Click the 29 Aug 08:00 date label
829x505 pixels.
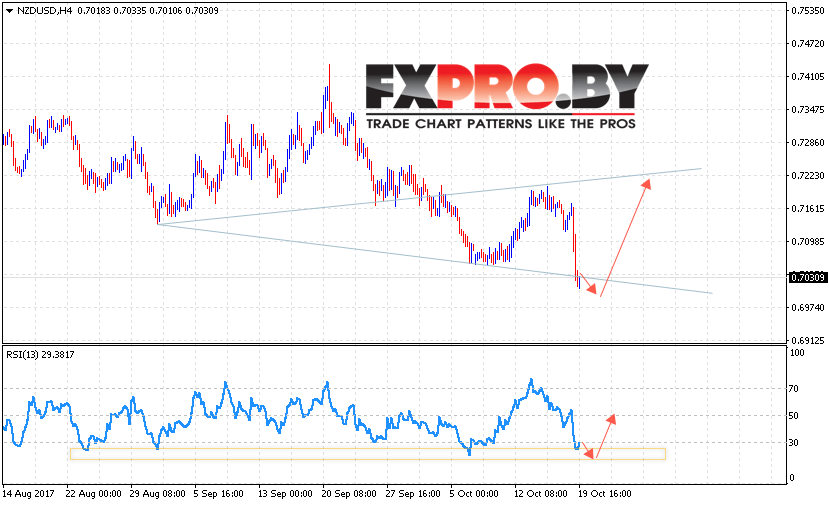click(x=158, y=494)
